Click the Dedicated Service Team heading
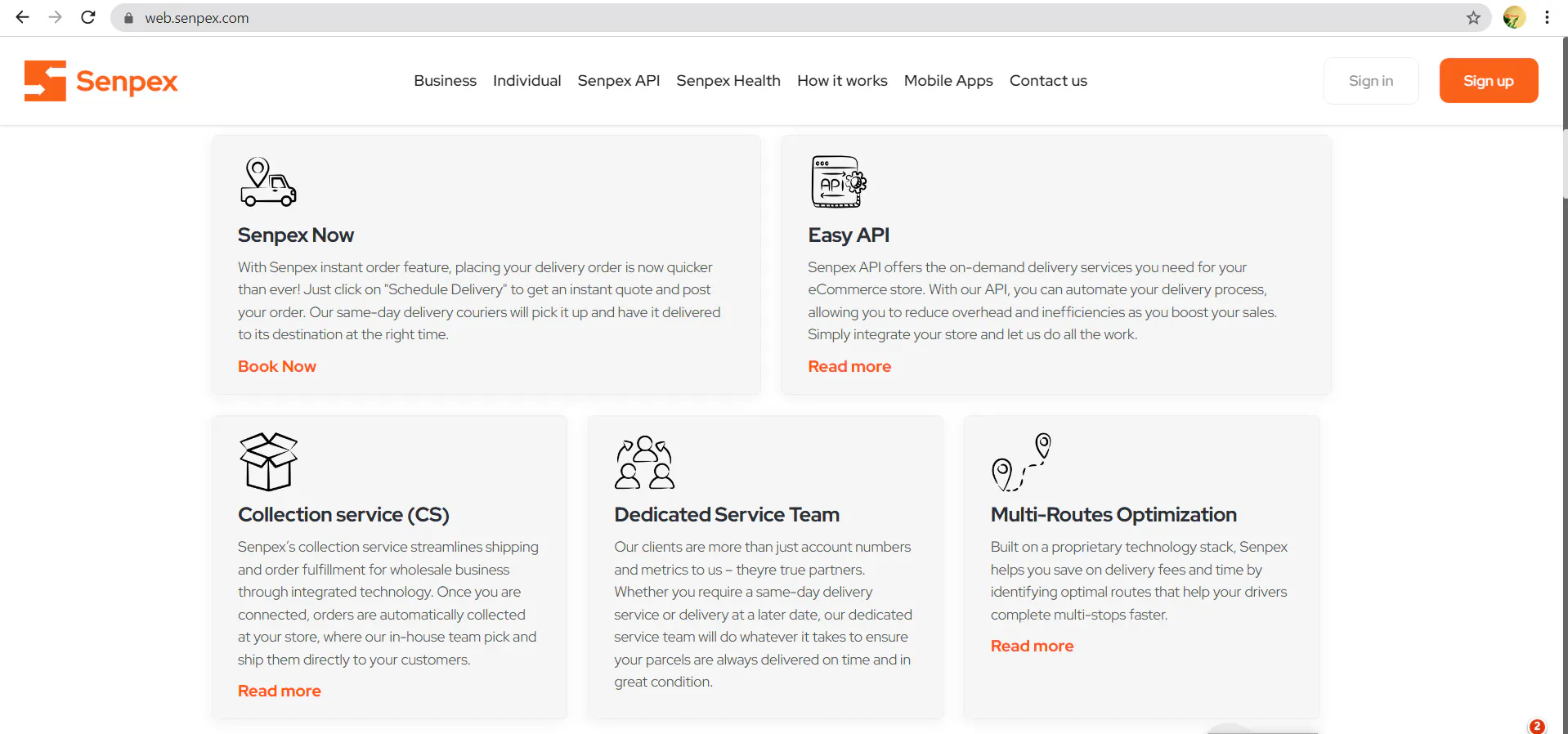 [x=727, y=515]
